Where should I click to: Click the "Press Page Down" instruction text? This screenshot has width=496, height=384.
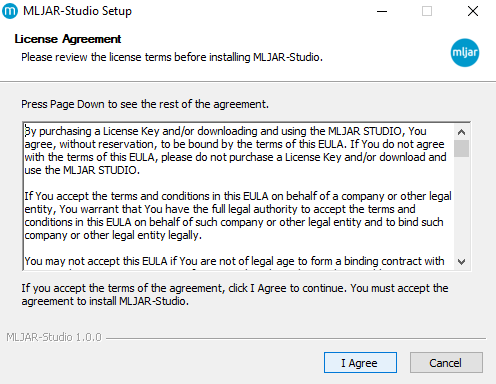tap(145, 104)
